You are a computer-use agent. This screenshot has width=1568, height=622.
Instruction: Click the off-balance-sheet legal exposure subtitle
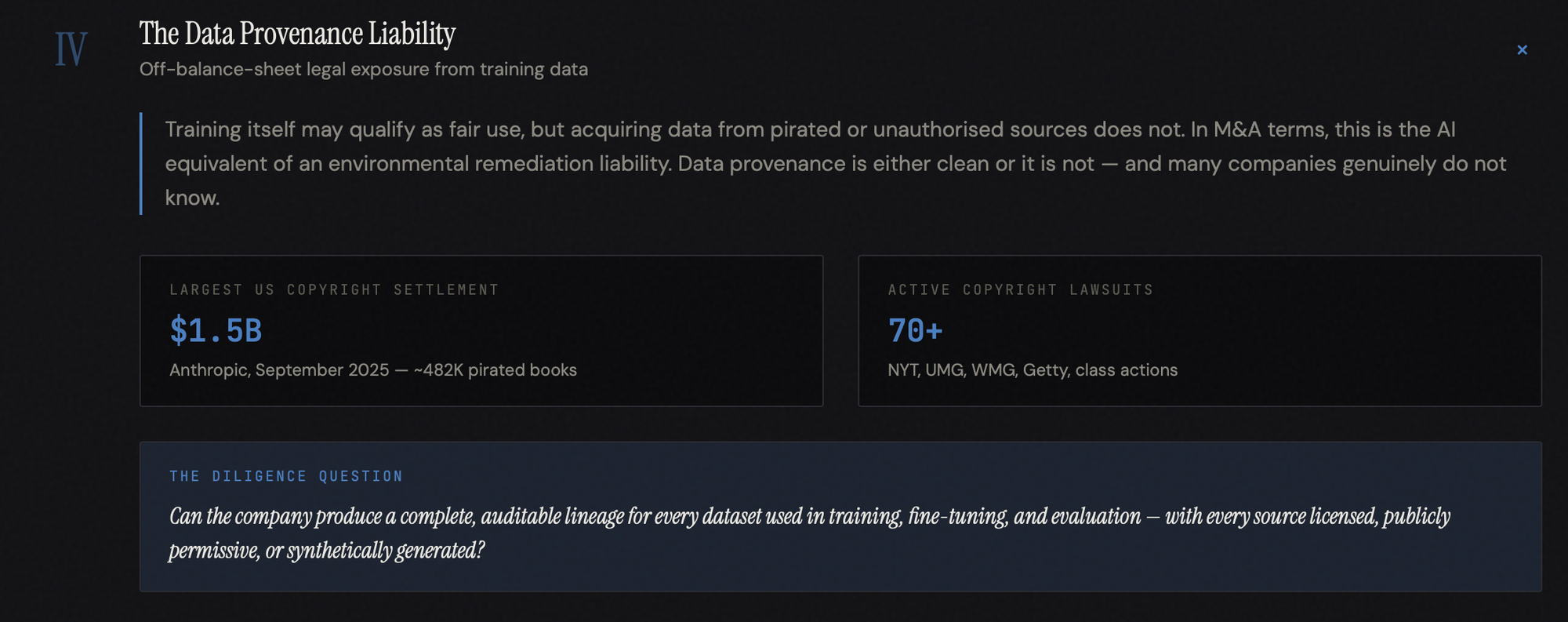pyautogui.click(x=363, y=69)
